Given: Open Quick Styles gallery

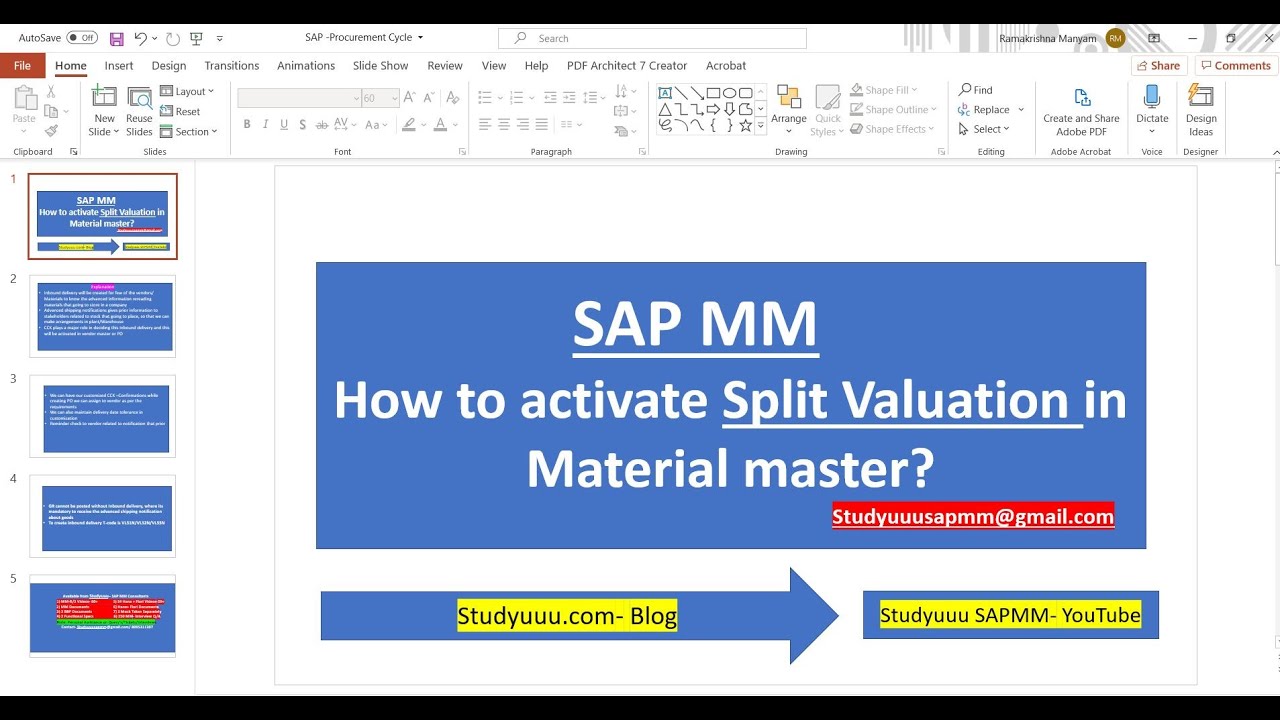Looking at the screenshot, I should pos(827,110).
